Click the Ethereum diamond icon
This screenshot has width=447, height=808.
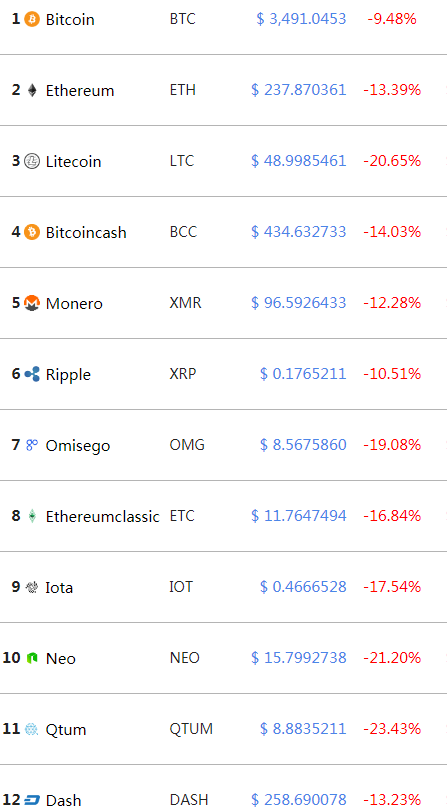pos(32,91)
